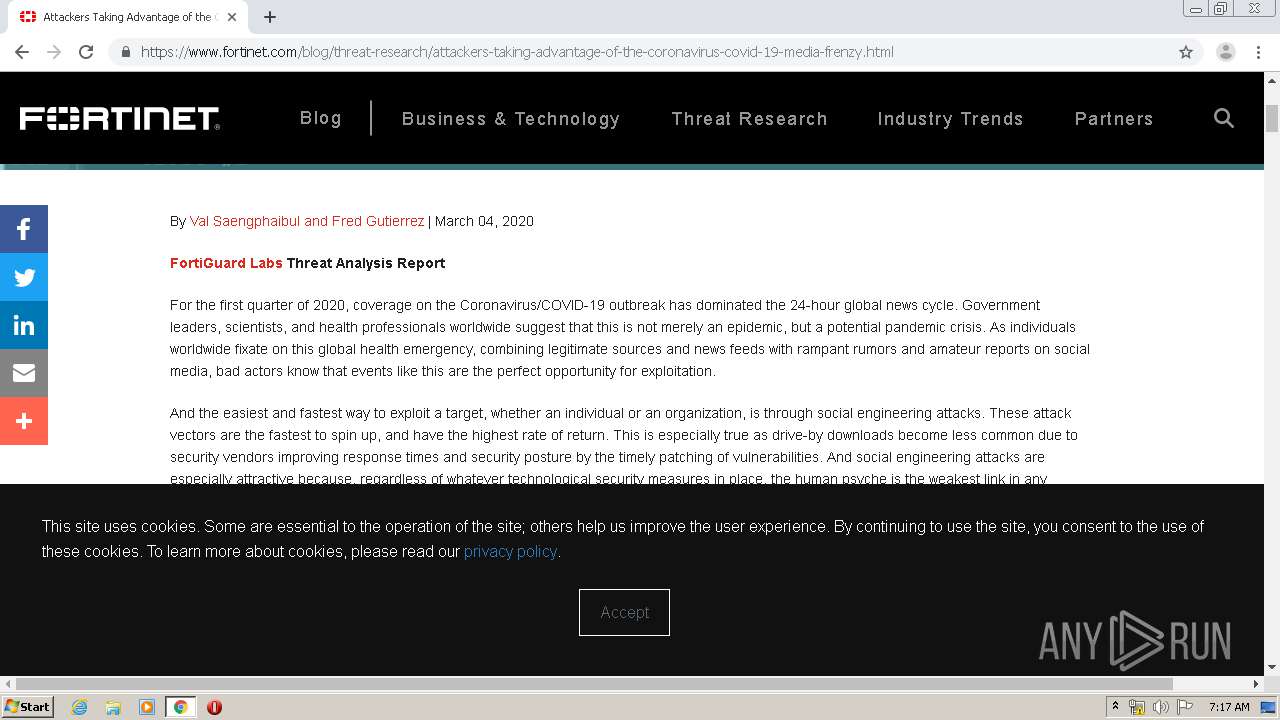Click the date March 04, 2020
1280x720 pixels.
tap(484, 221)
